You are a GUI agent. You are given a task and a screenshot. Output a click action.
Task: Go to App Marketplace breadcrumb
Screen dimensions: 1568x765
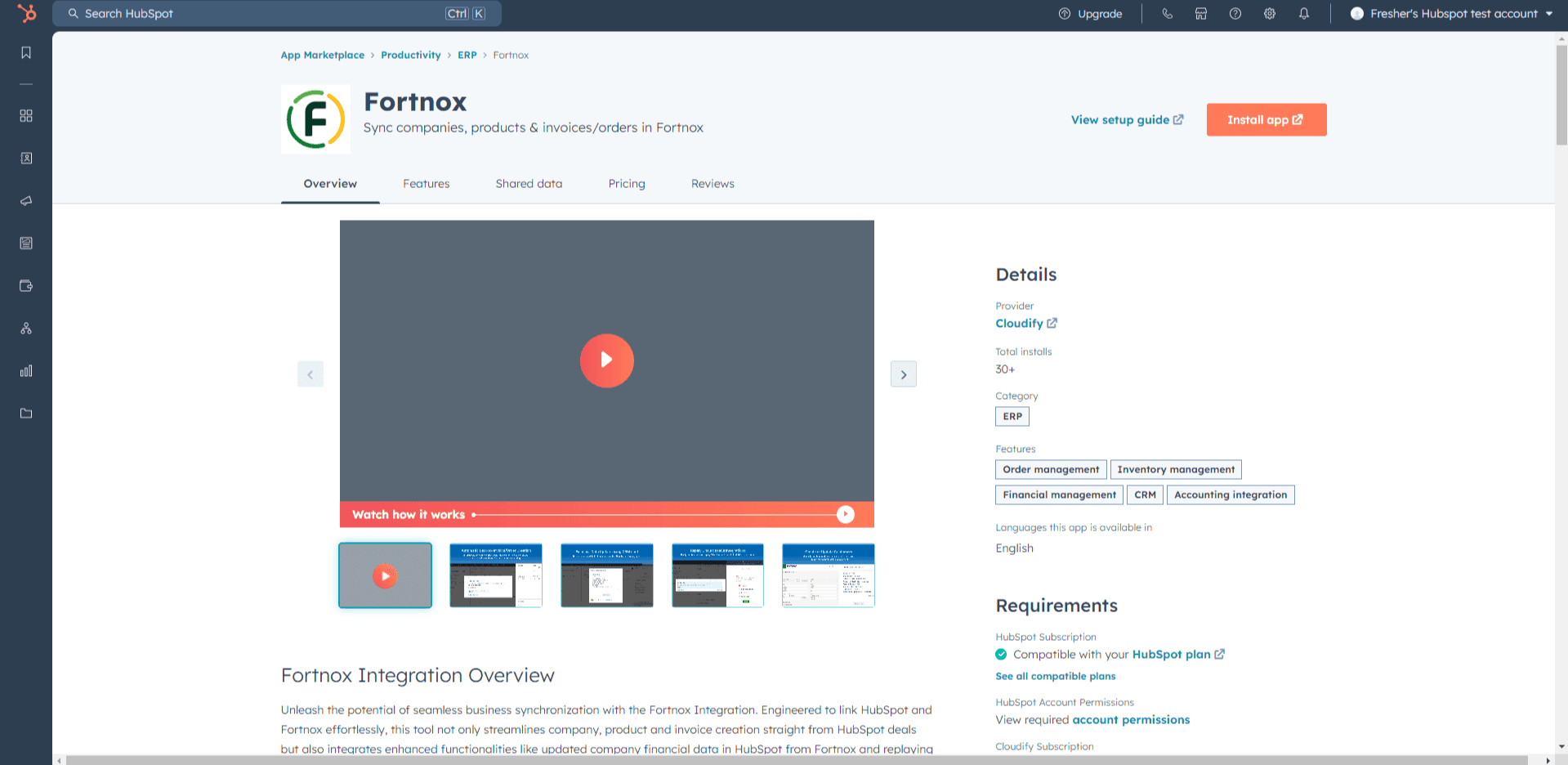point(323,55)
